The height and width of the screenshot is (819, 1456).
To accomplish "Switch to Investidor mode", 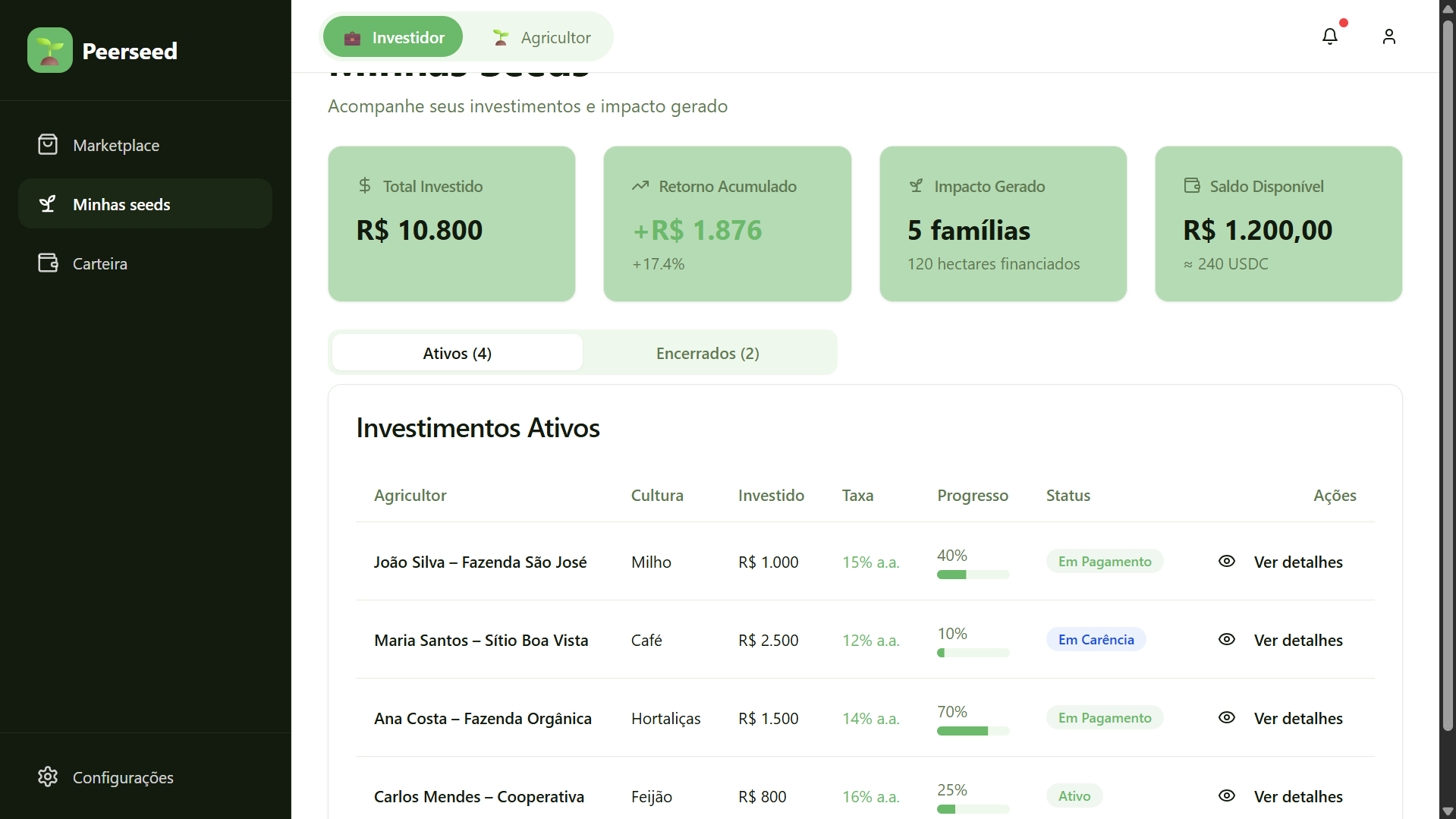I will point(393,37).
